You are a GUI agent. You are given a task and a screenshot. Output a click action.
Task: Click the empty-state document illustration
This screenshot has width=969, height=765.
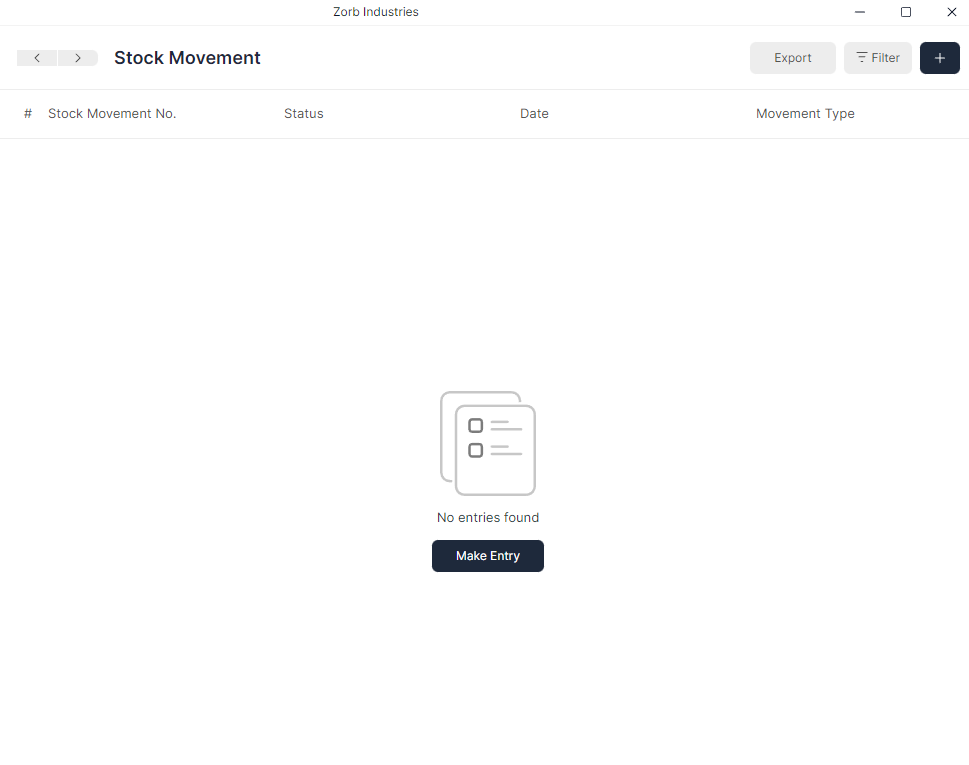point(488,443)
